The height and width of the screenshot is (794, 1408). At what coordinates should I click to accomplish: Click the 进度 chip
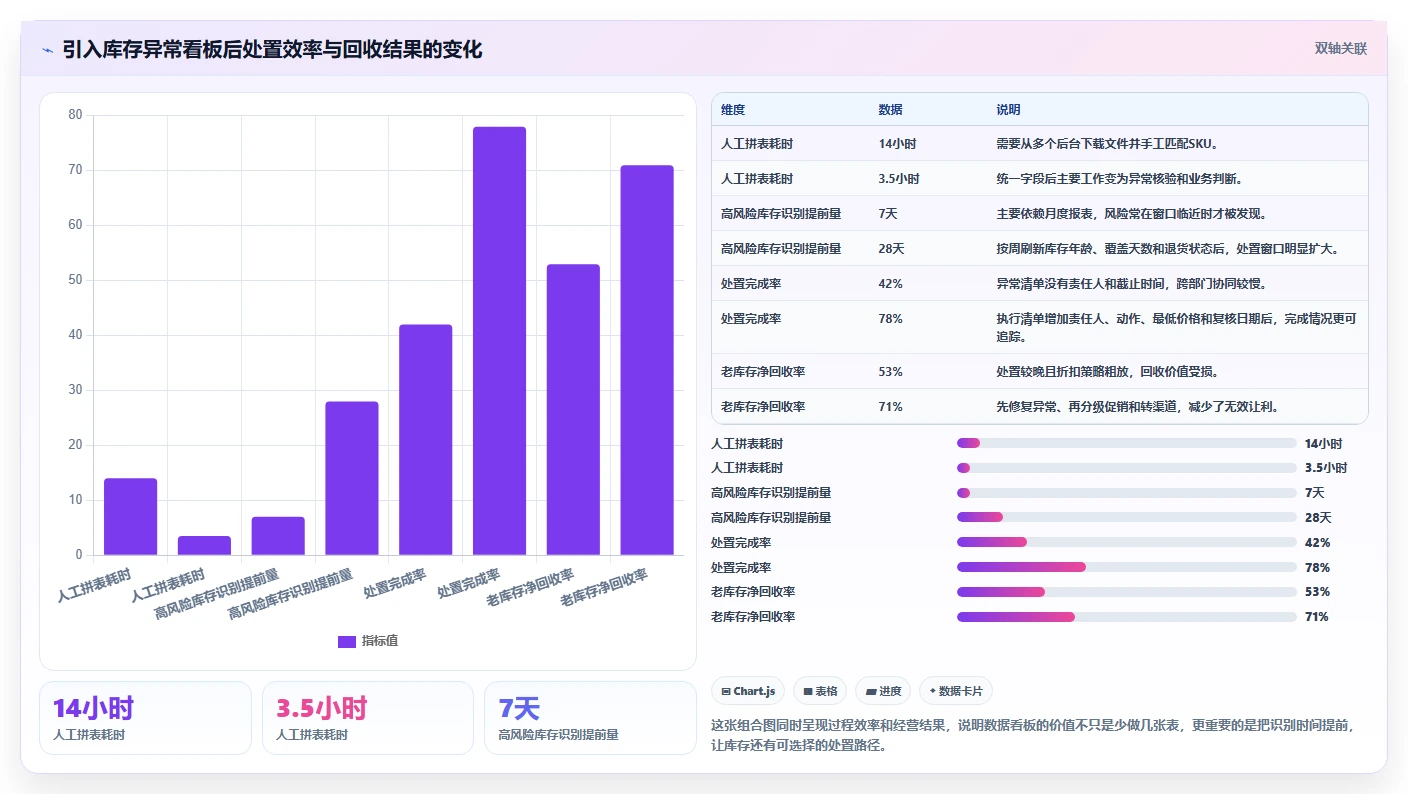point(883,691)
